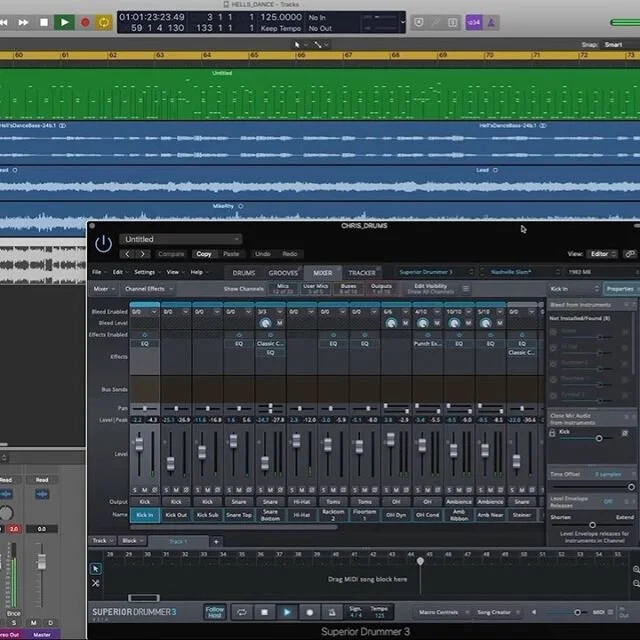This screenshot has height=640, width=640.
Task: Select the Hi-Hat channel name
Action: click(x=302, y=515)
